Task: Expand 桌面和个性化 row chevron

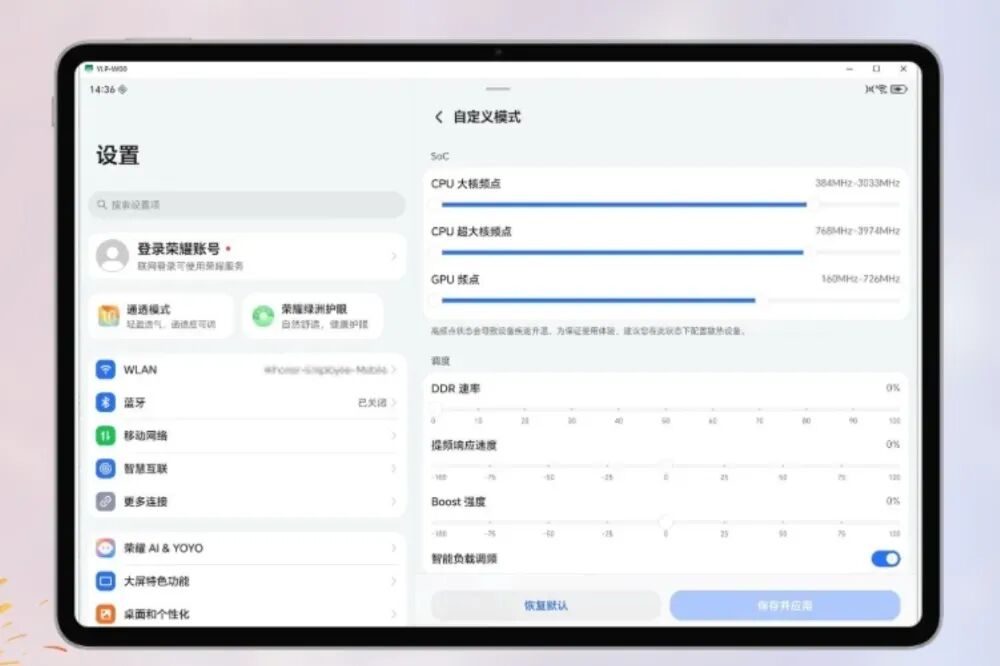Action: click(x=393, y=614)
